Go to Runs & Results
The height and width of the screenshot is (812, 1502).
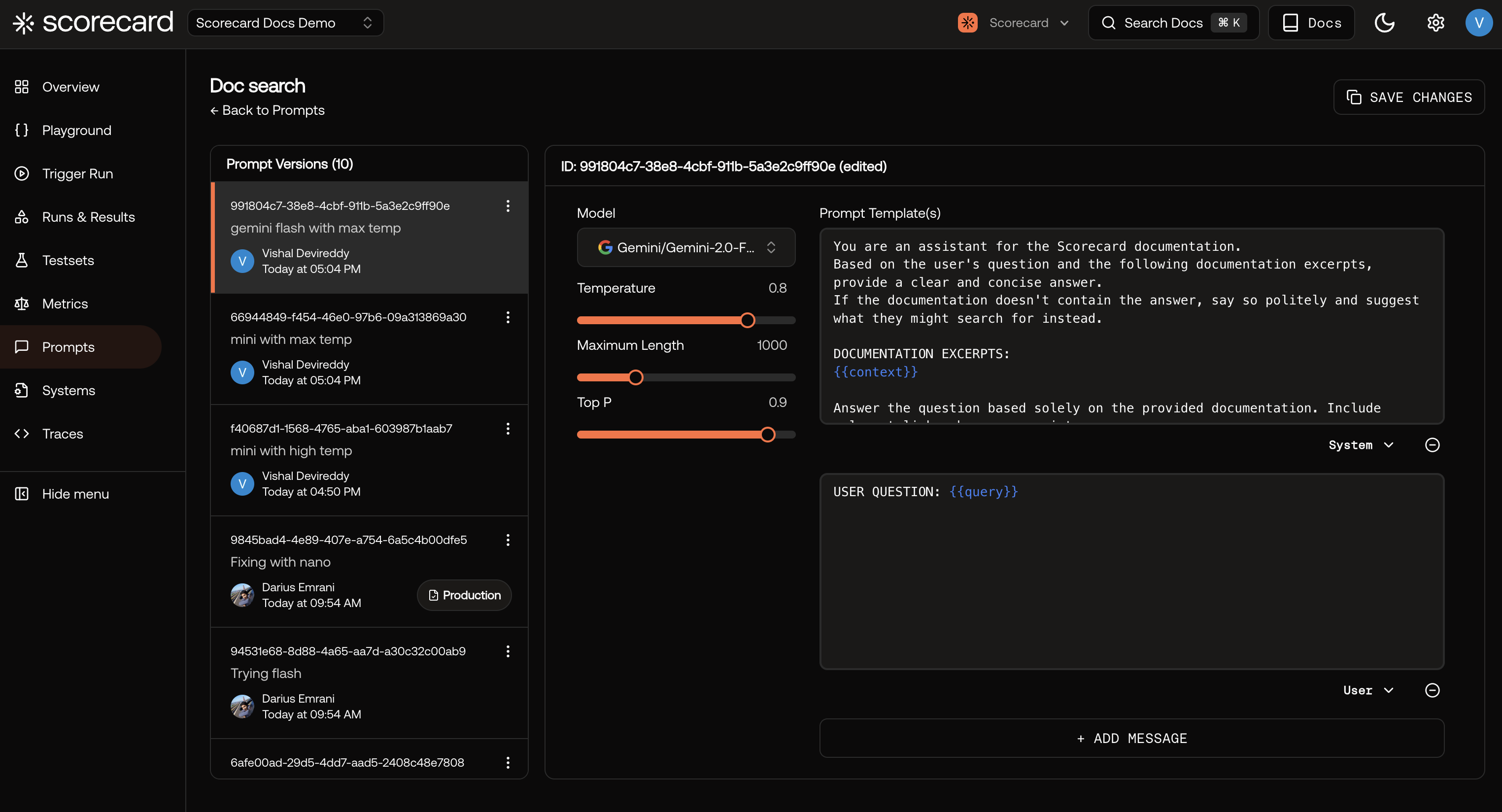click(88, 217)
